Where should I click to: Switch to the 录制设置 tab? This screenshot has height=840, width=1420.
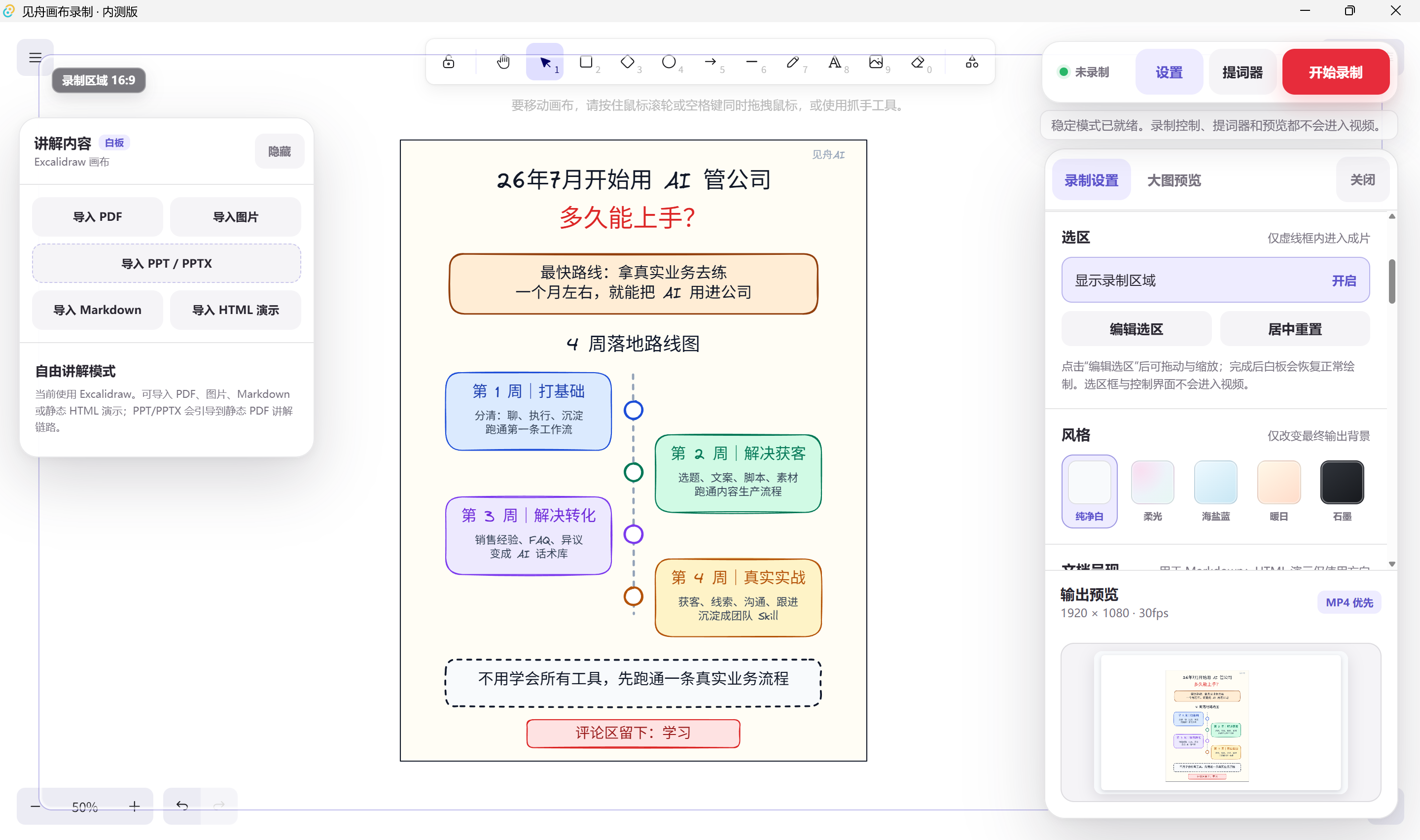click(x=1091, y=180)
